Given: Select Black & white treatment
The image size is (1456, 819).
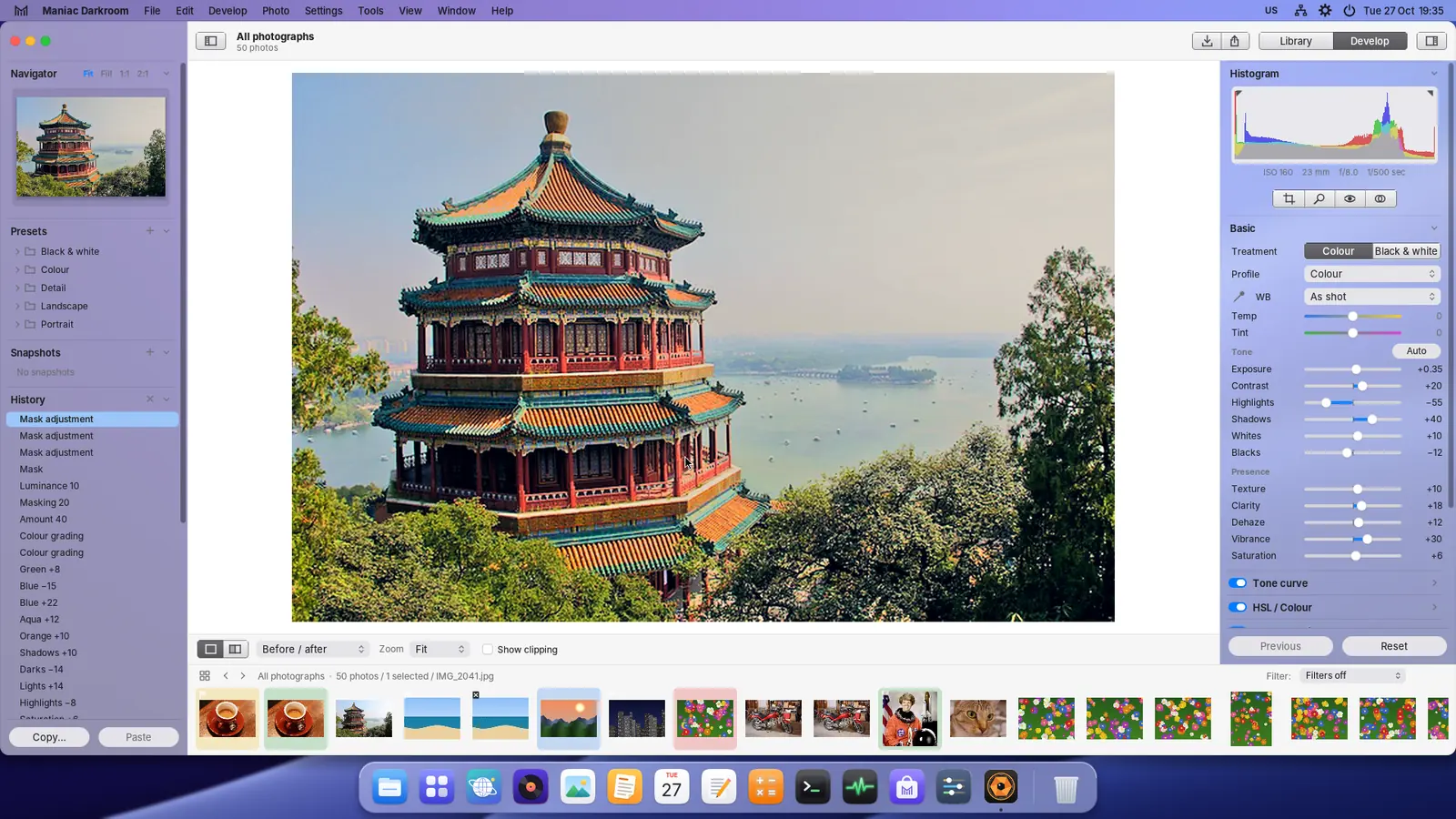Looking at the screenshot, I should click(x=1406, y=251).
